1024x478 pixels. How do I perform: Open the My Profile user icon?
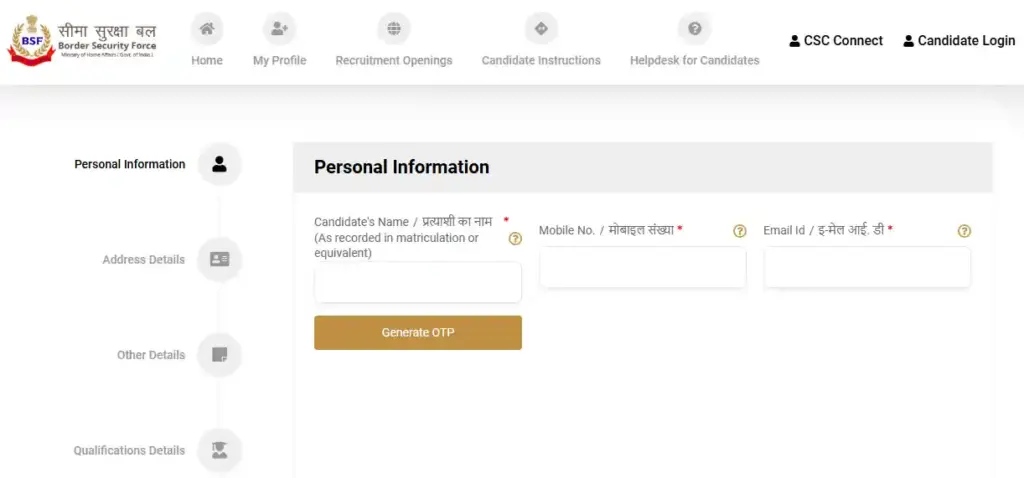[x=279, y=29]
